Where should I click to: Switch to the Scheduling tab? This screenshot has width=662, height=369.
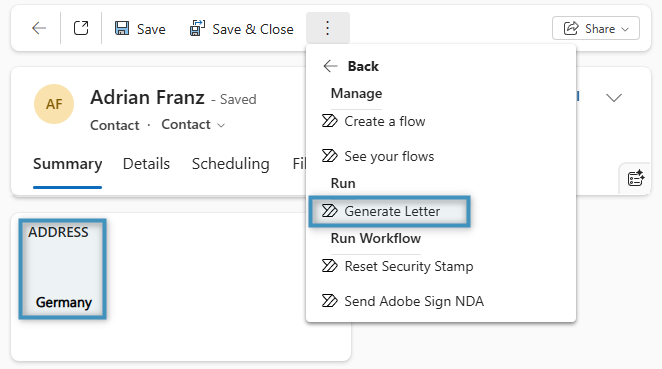(231, 164)
